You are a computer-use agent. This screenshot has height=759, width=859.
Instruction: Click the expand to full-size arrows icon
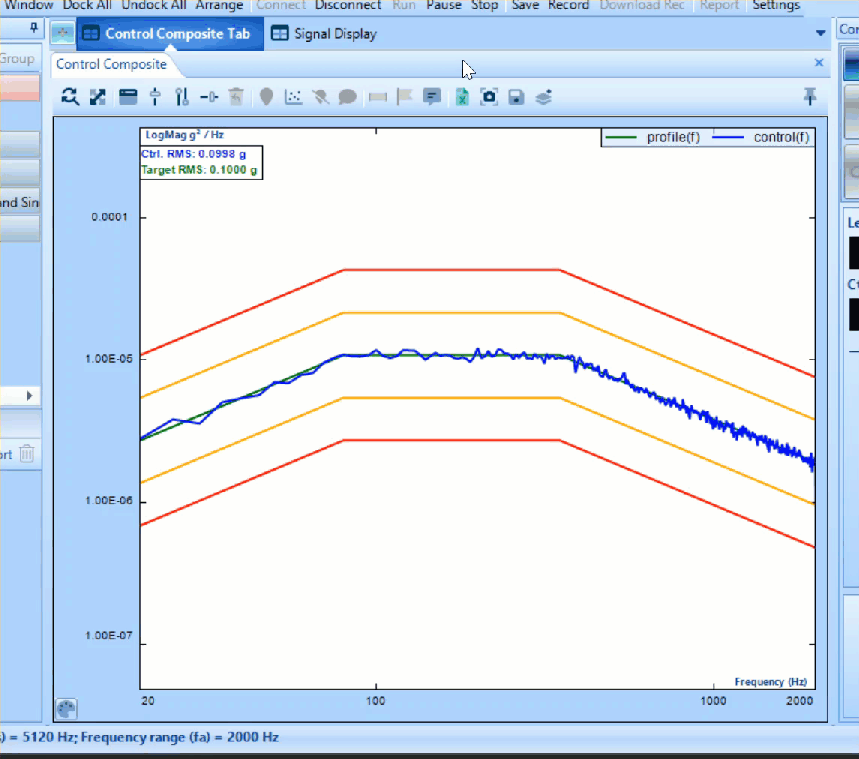point(97,97)
